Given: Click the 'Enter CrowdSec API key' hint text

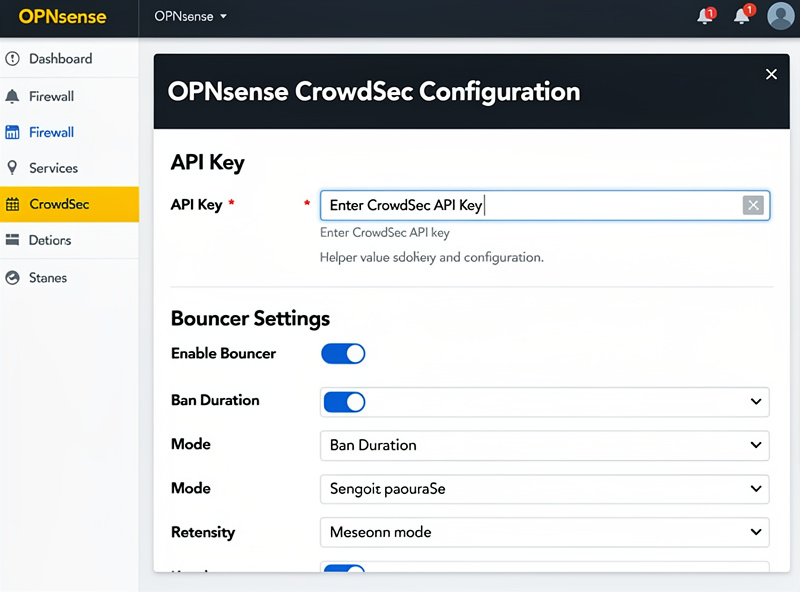Looking at the screenshot, I should coord(385,233).
